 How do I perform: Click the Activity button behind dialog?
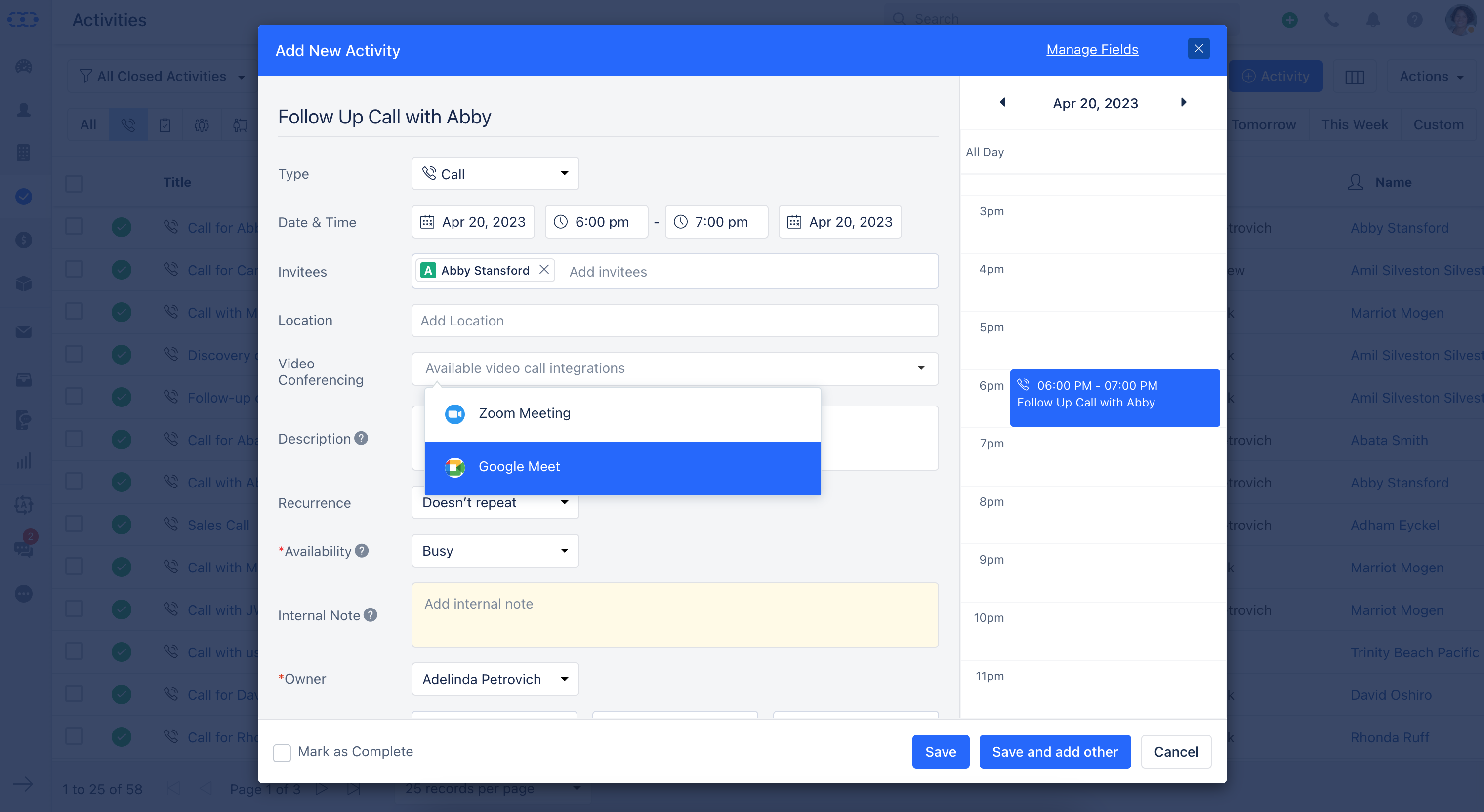[x=1276, y=77]
